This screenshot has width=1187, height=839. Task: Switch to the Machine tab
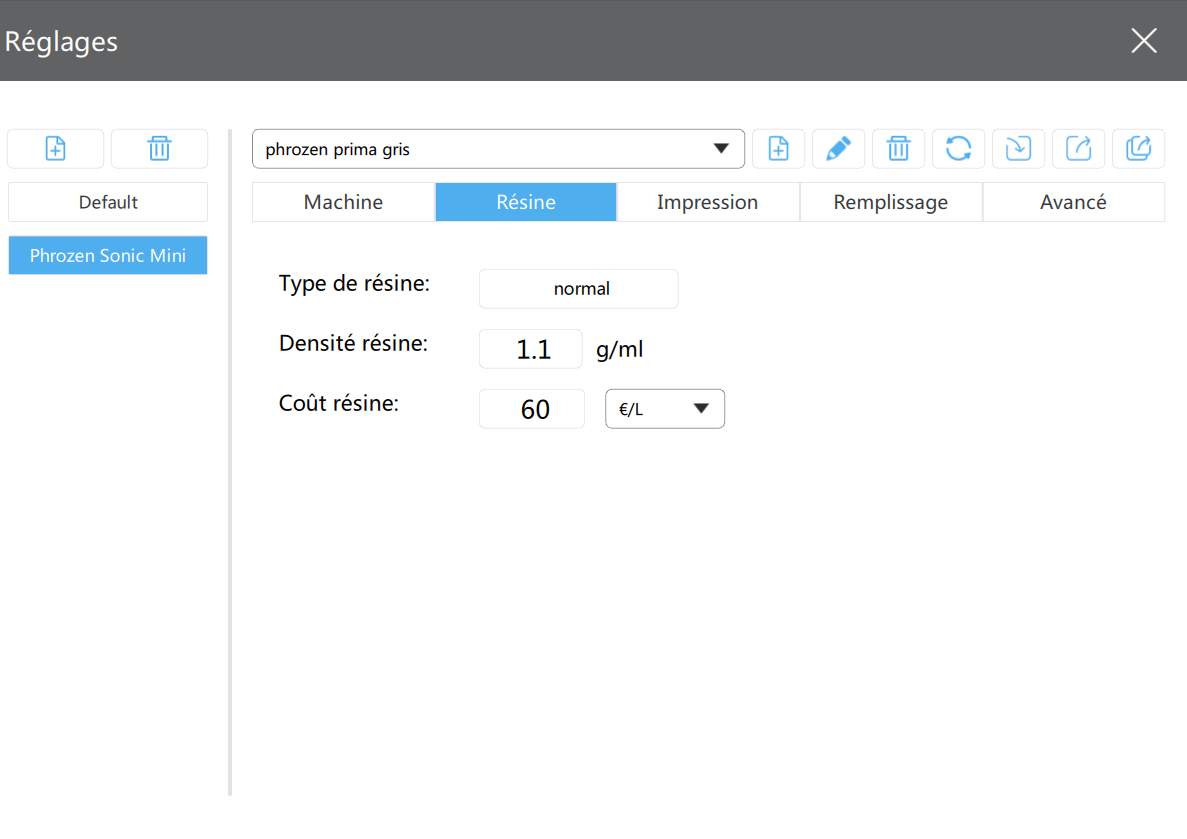344,202
